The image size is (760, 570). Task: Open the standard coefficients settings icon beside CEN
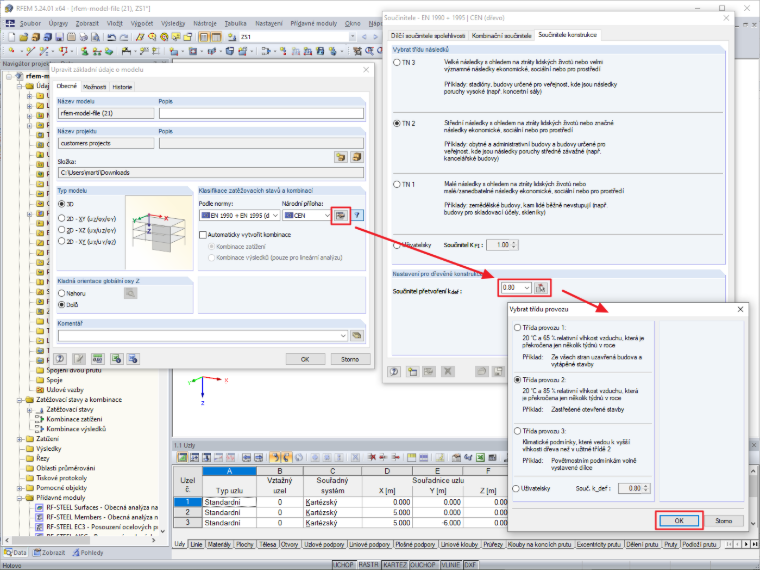coord(341,215)
